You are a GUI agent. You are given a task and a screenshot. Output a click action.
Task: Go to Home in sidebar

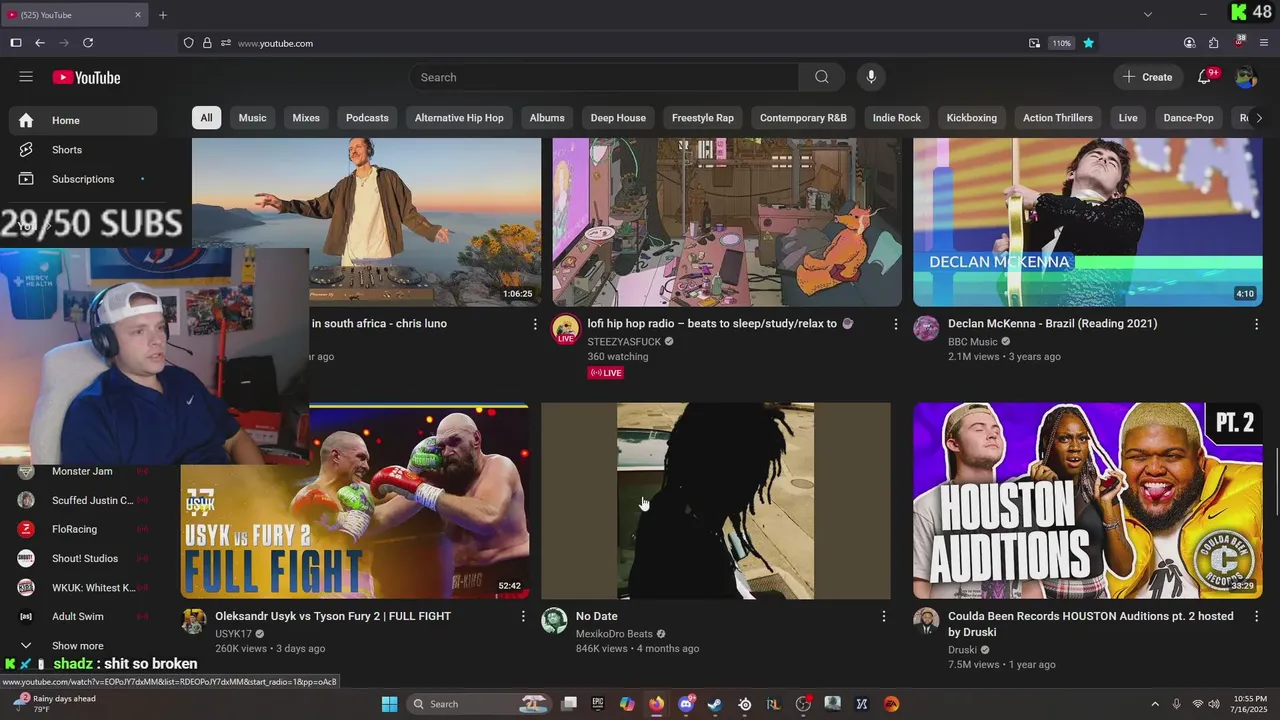[83, 120]
